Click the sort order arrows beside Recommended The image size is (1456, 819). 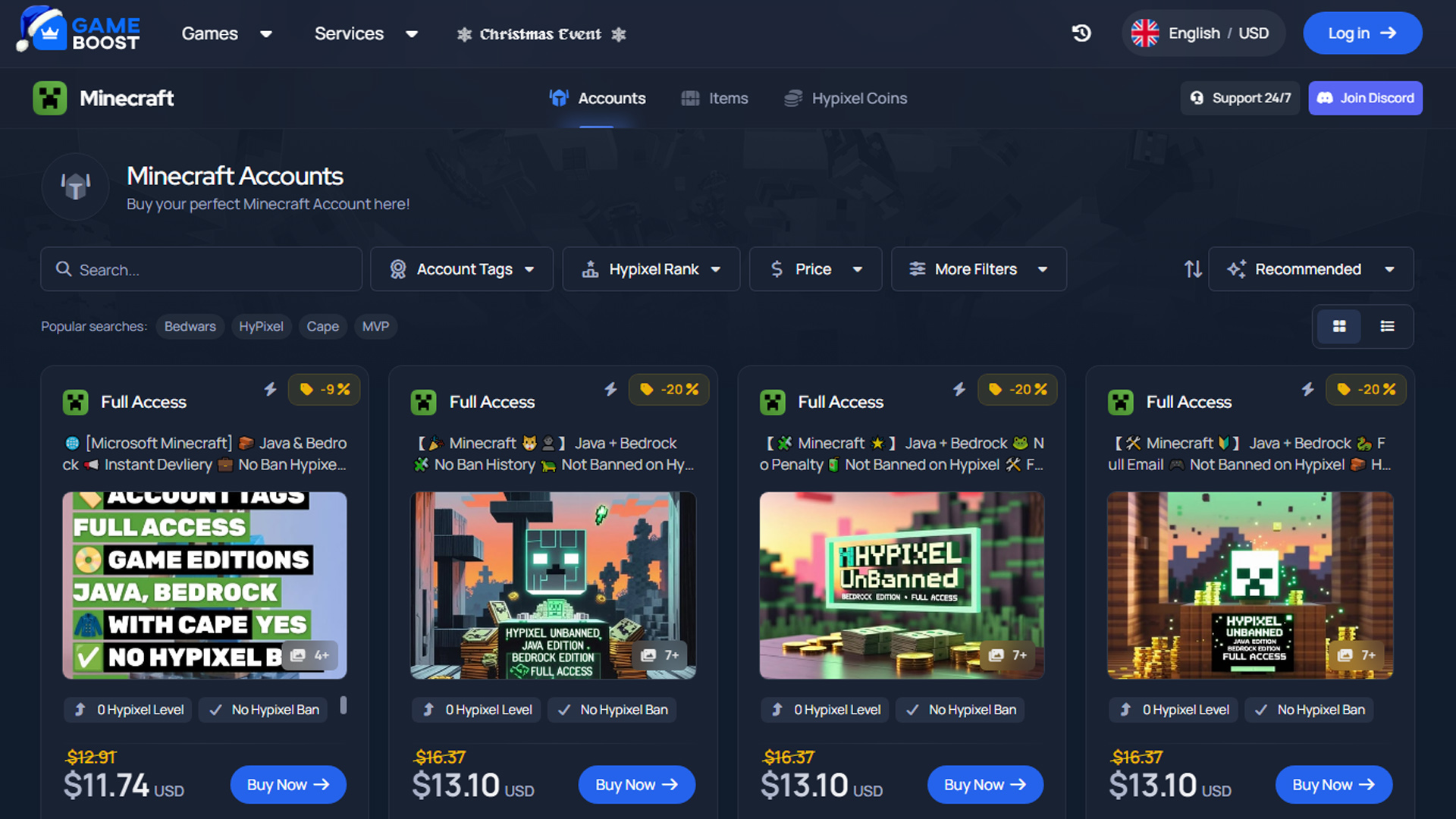1193,268
